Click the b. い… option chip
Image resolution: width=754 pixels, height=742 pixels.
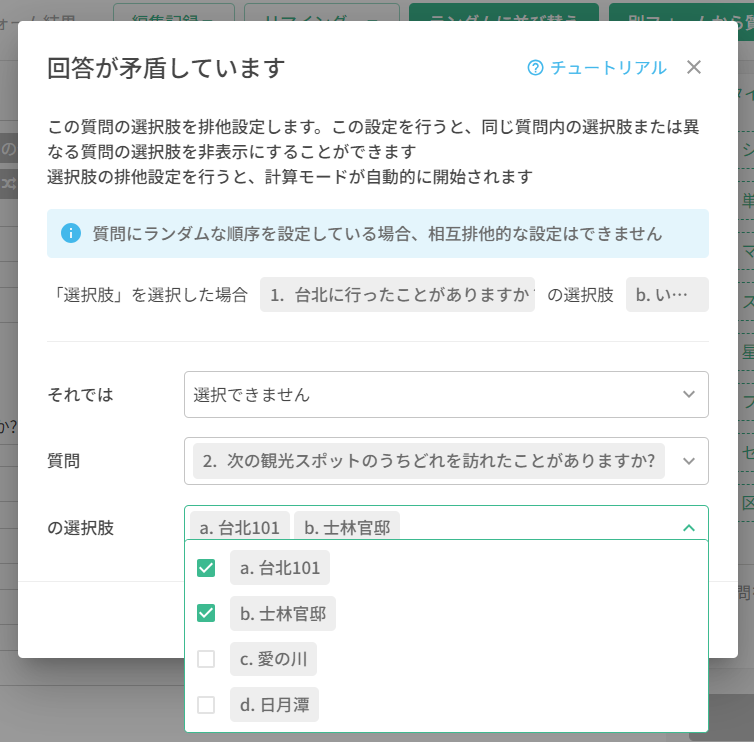click(x=667, y=294)
